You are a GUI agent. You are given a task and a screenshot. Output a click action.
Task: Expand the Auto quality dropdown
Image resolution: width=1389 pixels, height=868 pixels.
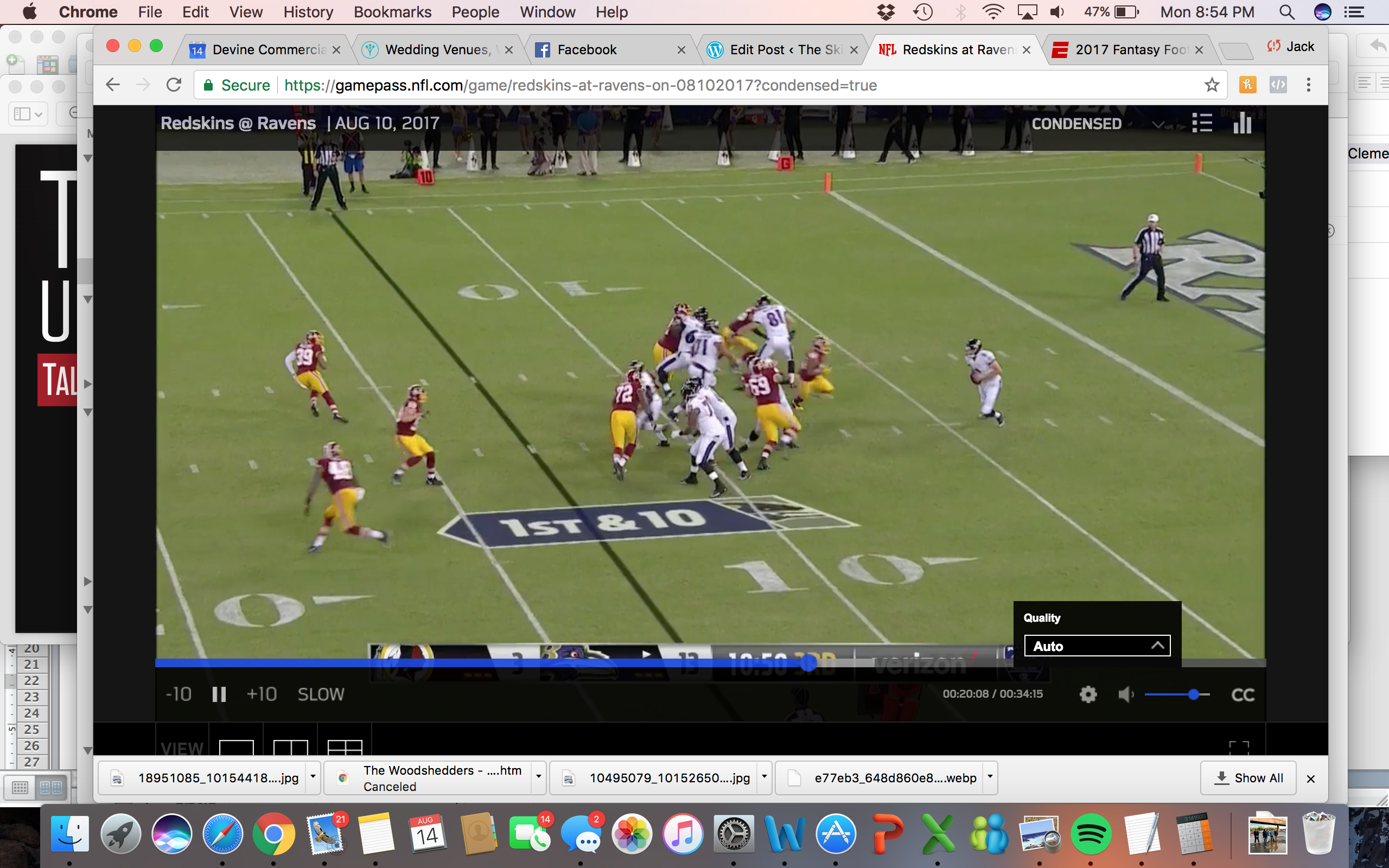pyautogui.click(x=1097, y=646)
